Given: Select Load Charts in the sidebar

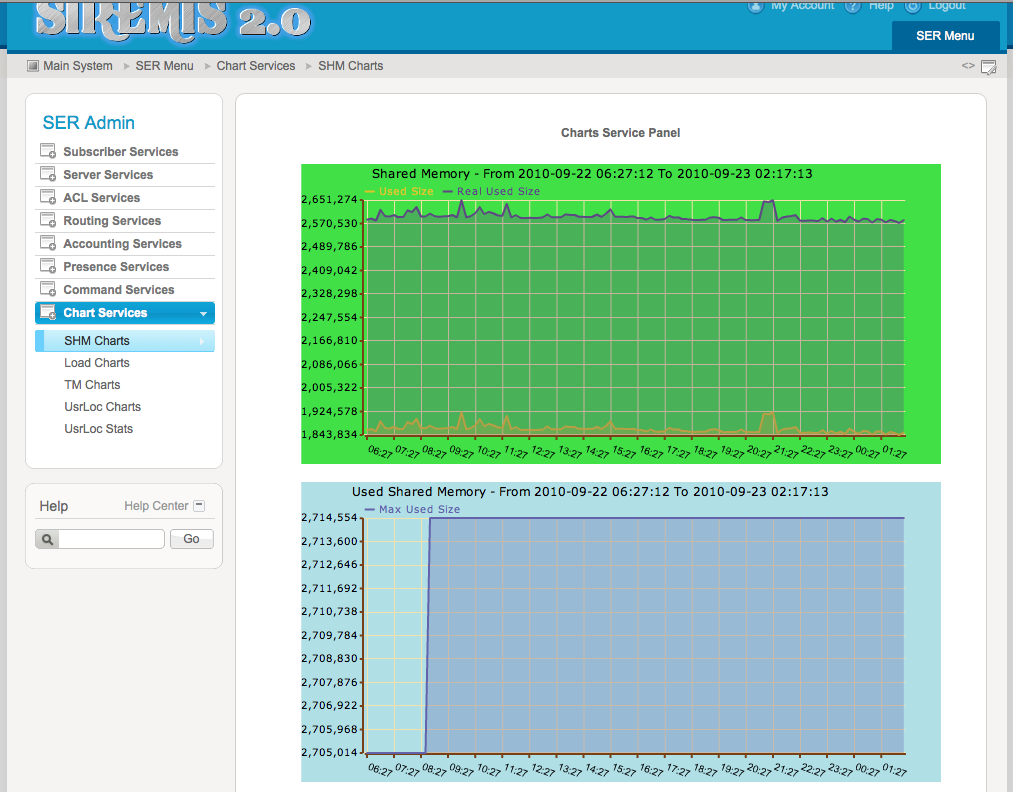Looking at the screenshot, I should (97, 363).
